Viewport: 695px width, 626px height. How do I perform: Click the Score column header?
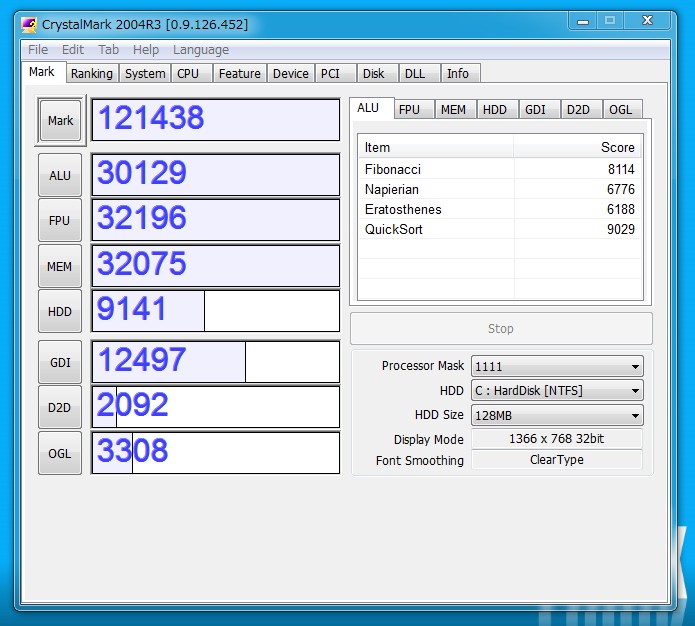[x=578, y=147]
